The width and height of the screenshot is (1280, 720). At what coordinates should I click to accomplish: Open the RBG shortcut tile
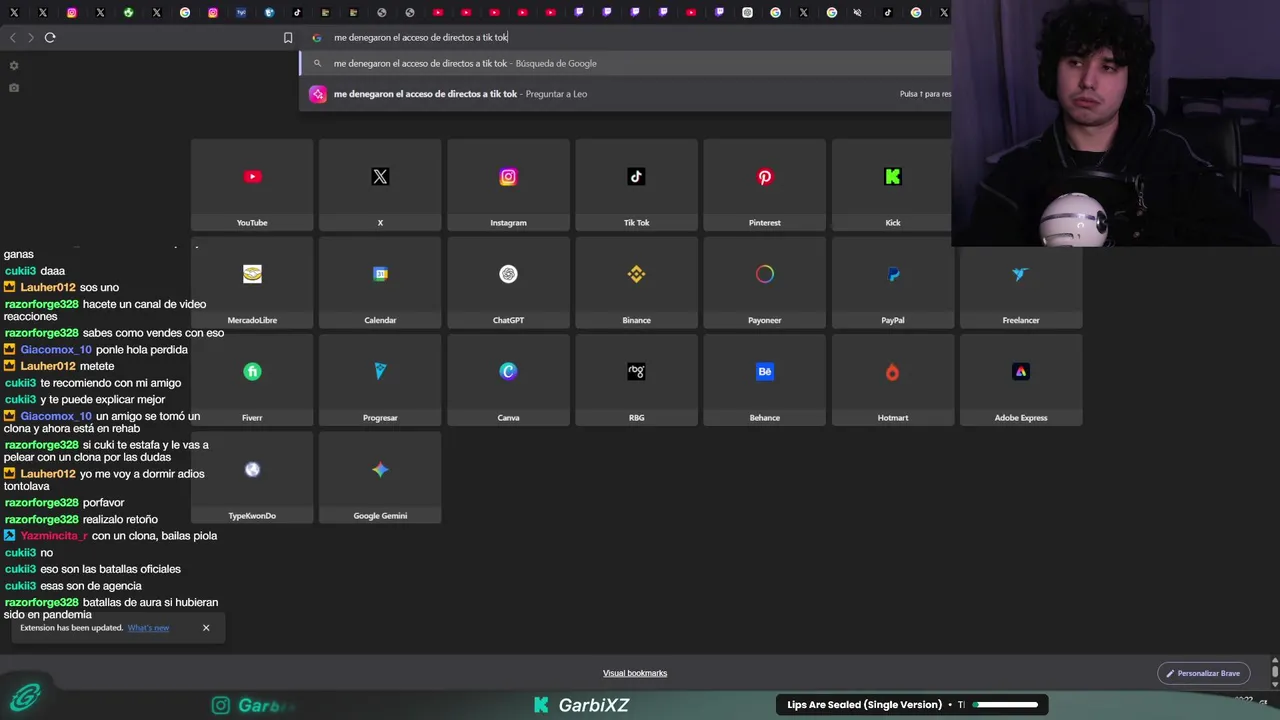click(x=636, y=380)
